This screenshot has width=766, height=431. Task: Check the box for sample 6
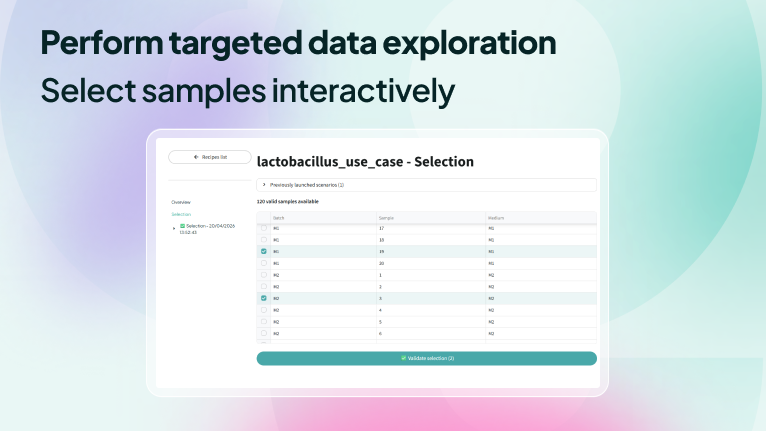click(x=264, y=333)
